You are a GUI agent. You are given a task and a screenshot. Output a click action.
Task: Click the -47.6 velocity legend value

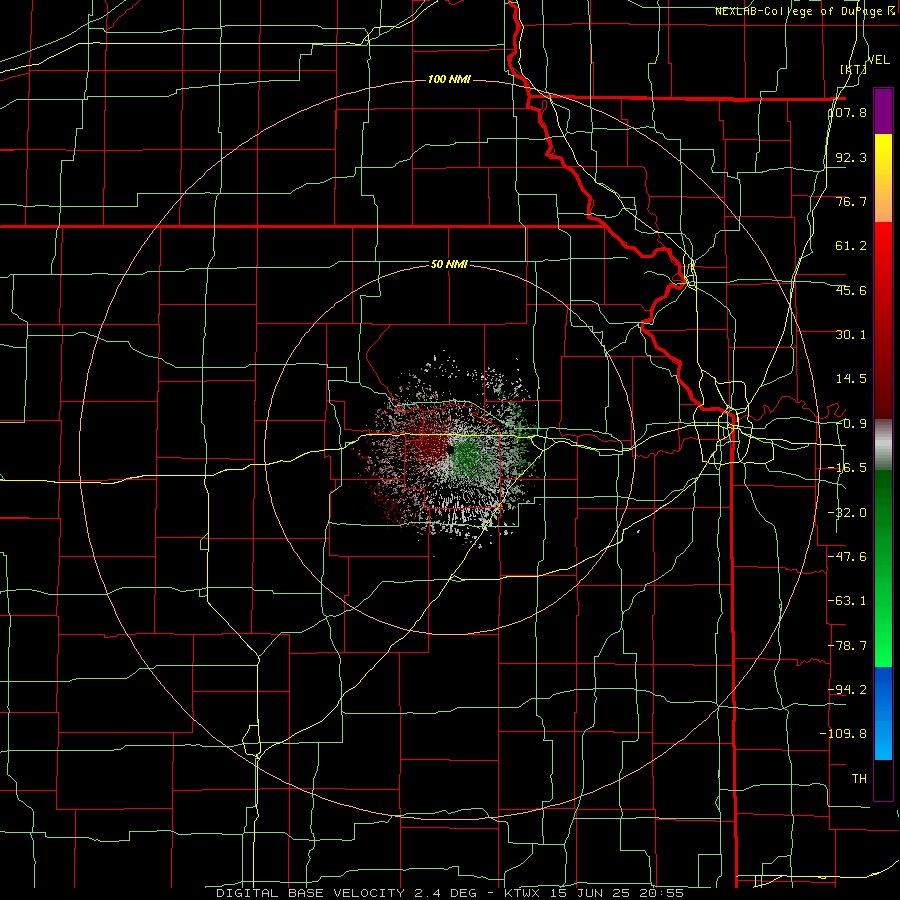coord(848,557)
